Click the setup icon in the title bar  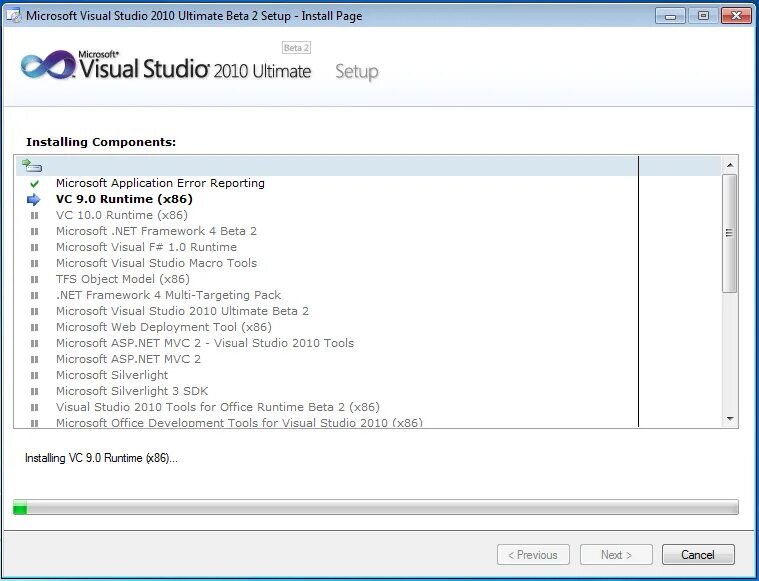[14, 15]
